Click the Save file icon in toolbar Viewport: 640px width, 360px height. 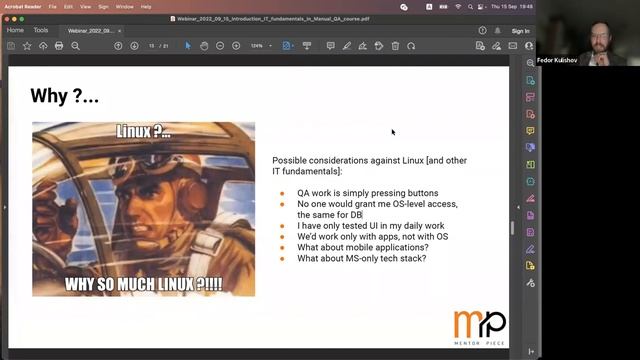11,46
